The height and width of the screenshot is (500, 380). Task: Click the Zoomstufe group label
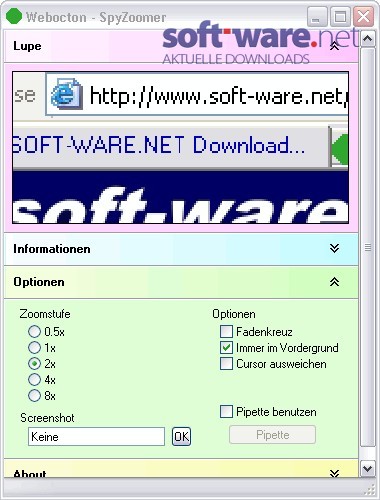(45, 314)
